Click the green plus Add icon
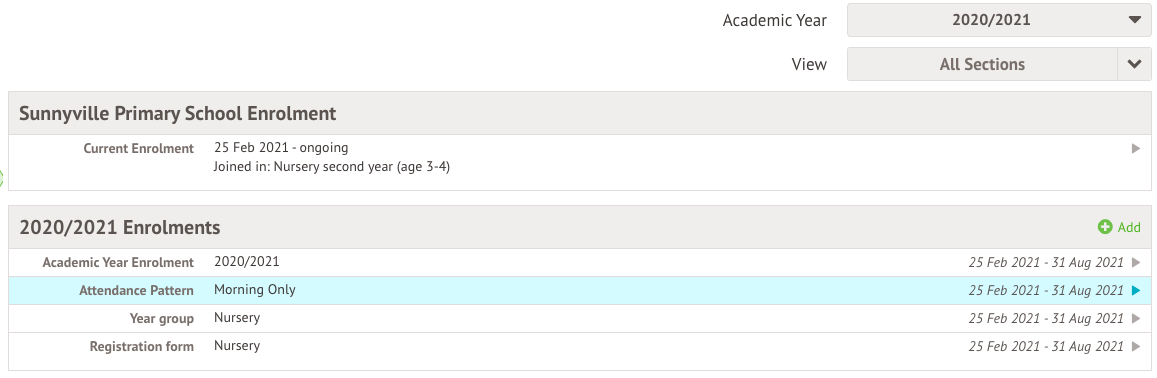The width and height of the screenshot is (1157, 378). point(1105,227)
